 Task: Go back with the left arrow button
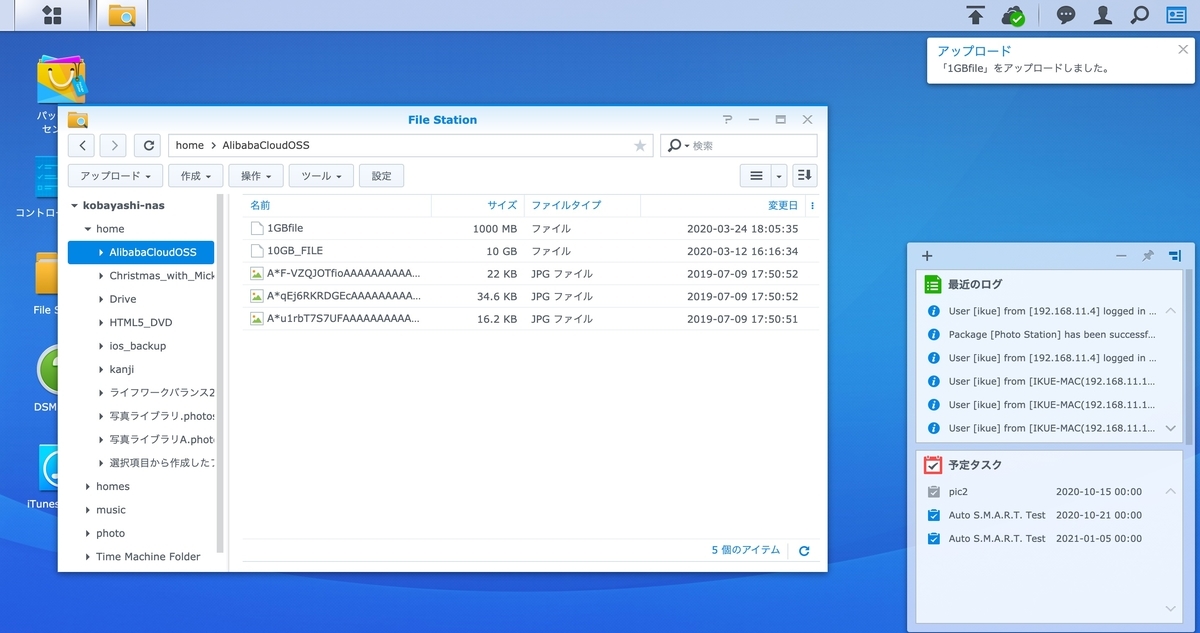82,145
